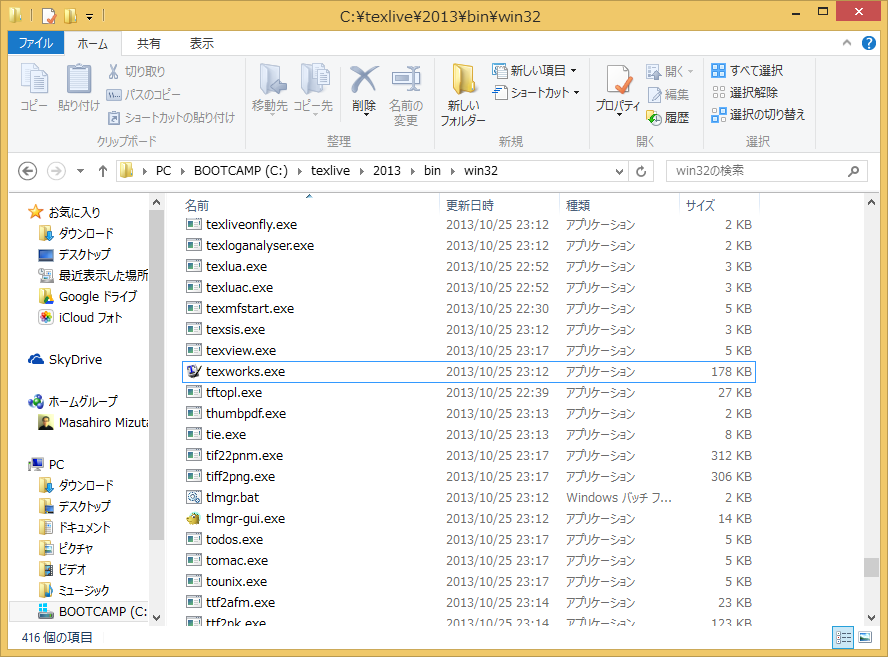888x657 pixels.
Task: Switch to the View tab
Action: coord(201,43)
